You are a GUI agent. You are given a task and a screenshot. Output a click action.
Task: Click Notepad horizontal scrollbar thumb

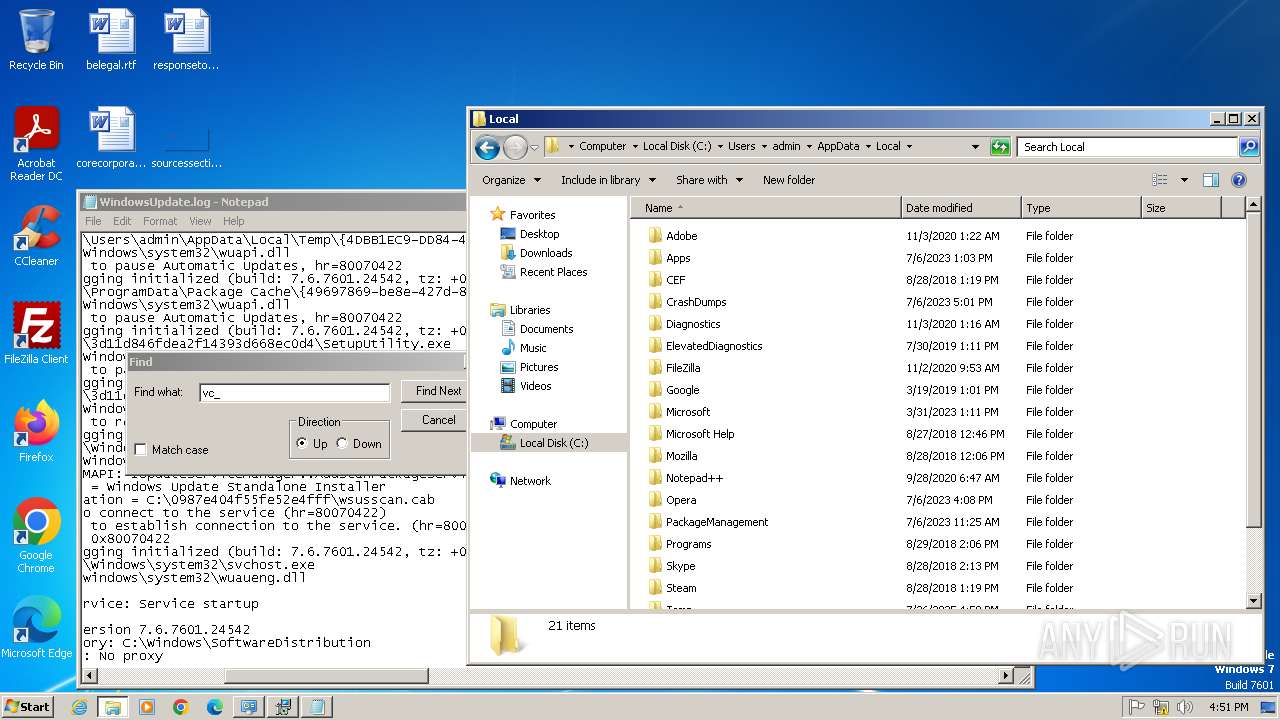tap(327, 676)
